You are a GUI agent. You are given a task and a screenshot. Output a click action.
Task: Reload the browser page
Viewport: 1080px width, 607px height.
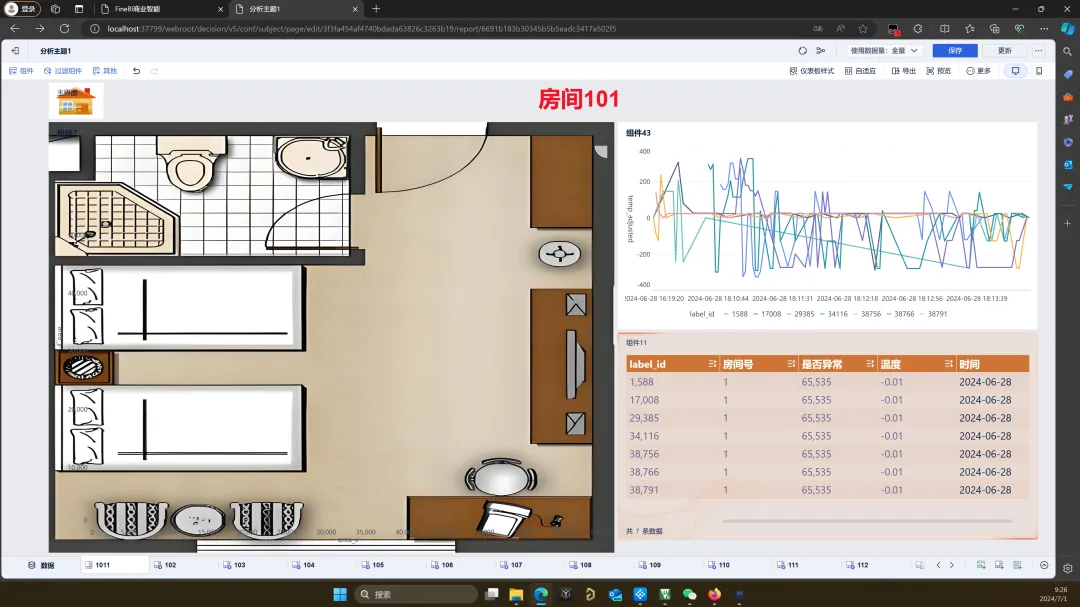pos(64,29)
